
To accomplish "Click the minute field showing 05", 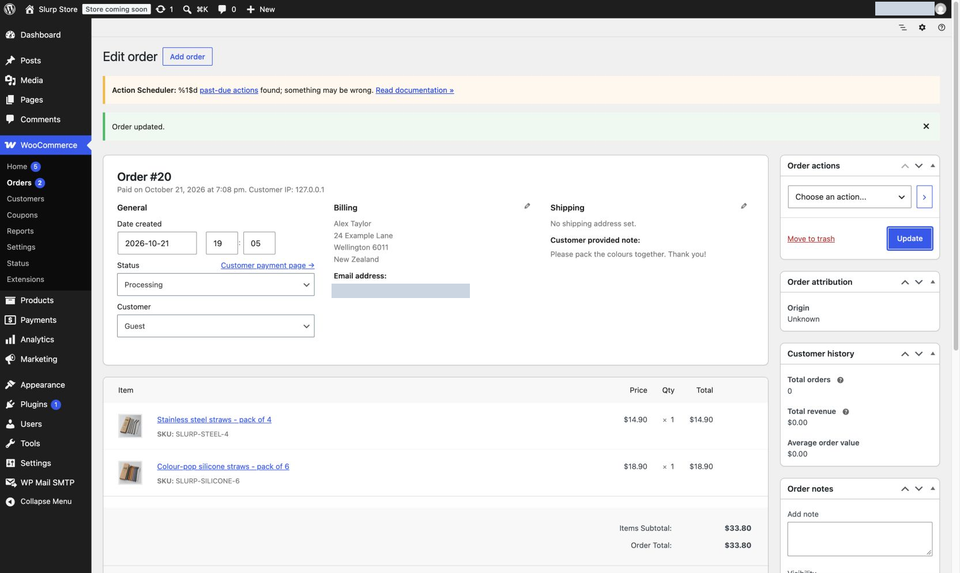I will click(259, 243).
